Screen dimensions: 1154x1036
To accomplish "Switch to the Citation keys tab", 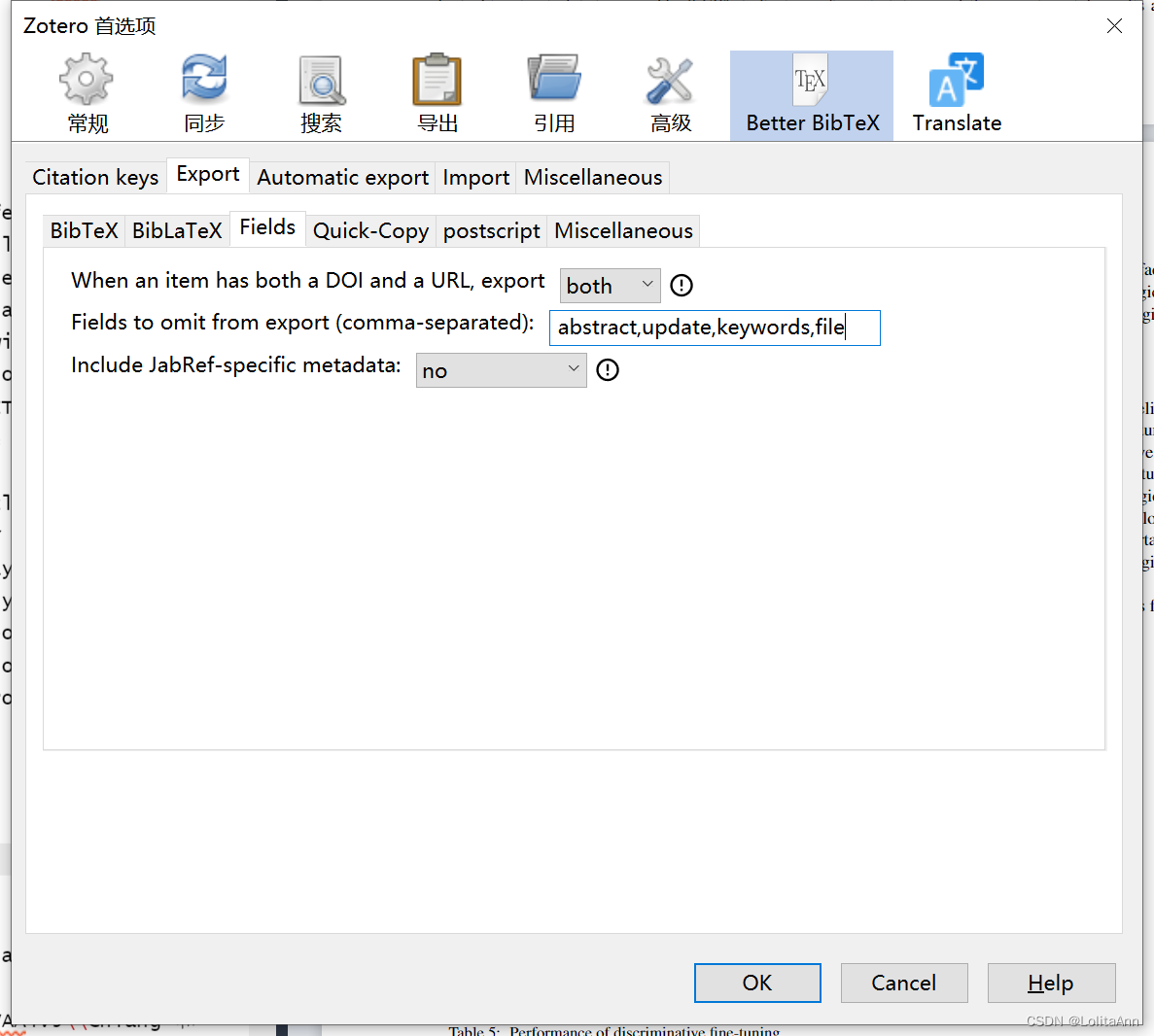I will point(95,177).
